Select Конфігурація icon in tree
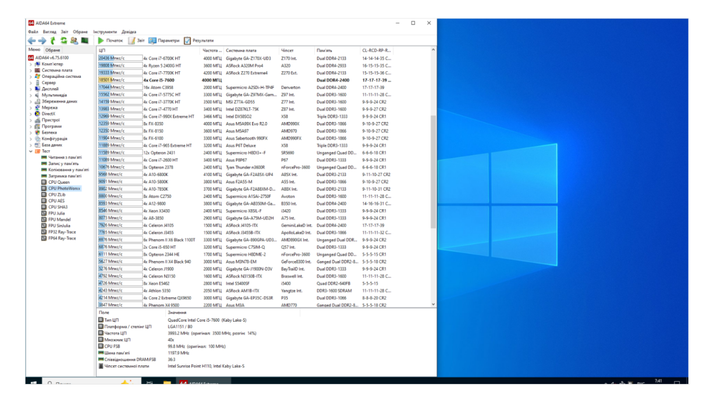Screen dimensions: 720x400 point(38,138)
